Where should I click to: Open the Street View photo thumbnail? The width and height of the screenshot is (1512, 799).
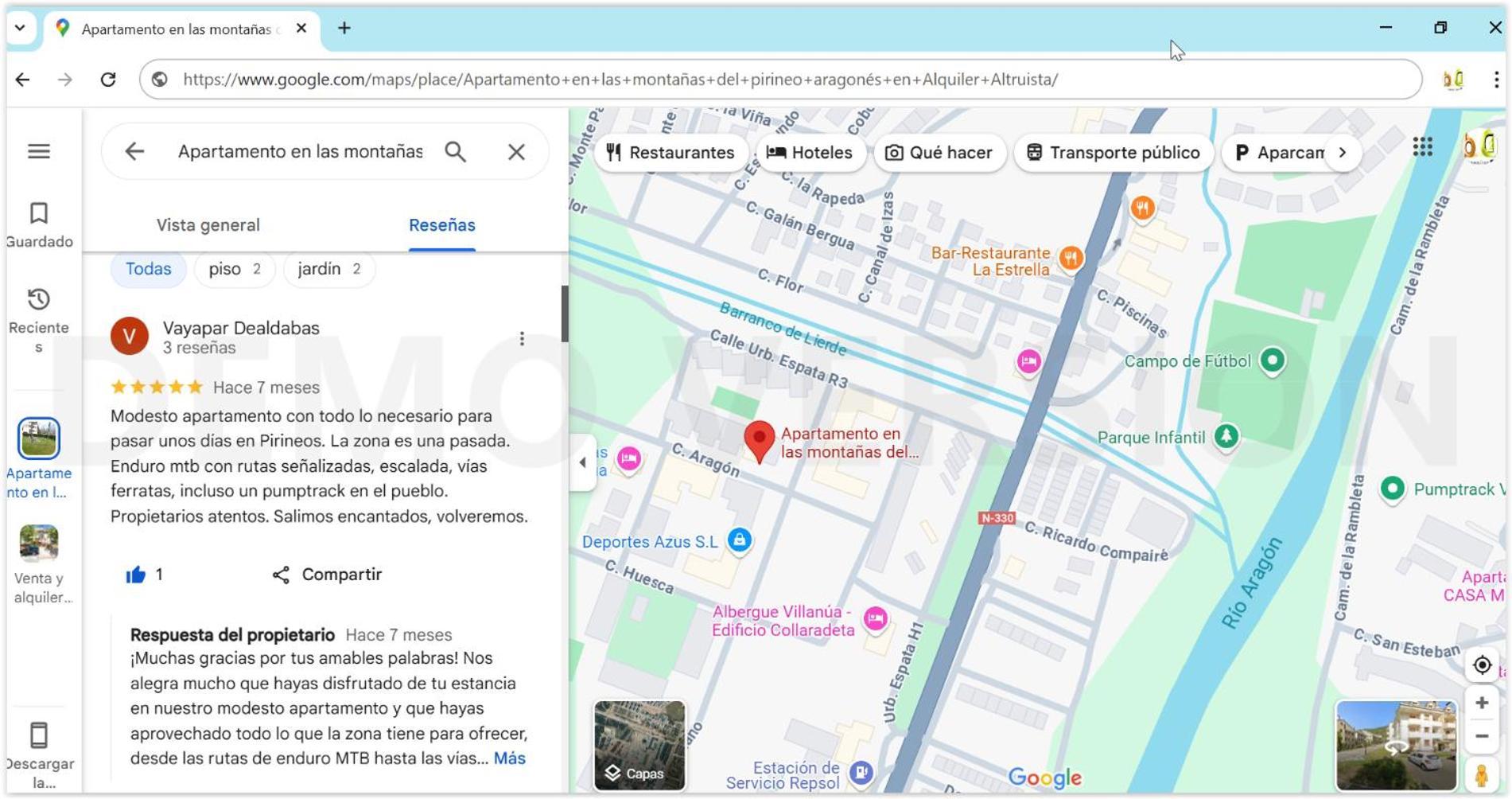click(x=1396, y=746)
